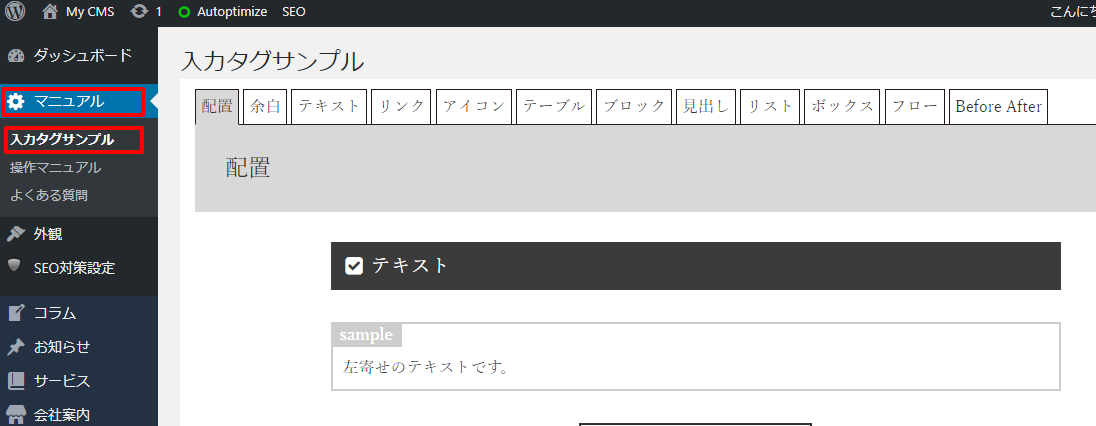
Task: Open the サービス book icon
Action: coord(16,381)
